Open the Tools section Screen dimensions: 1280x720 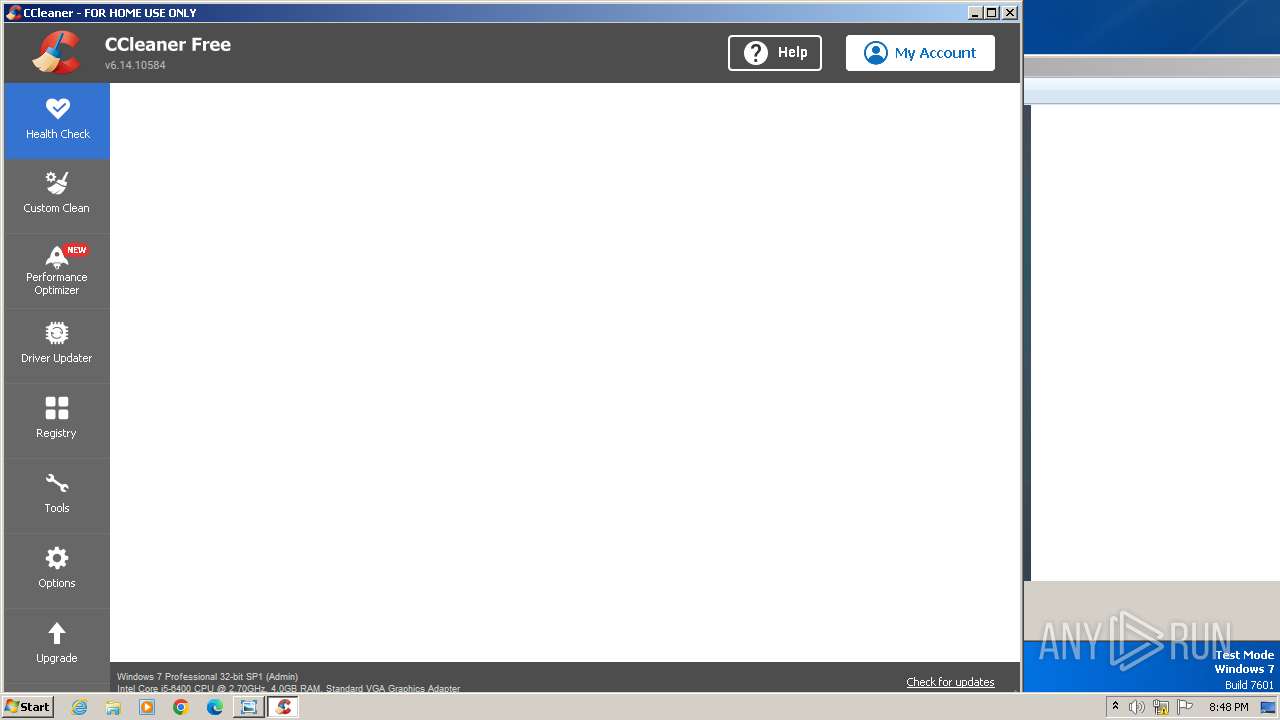(57, 496)
